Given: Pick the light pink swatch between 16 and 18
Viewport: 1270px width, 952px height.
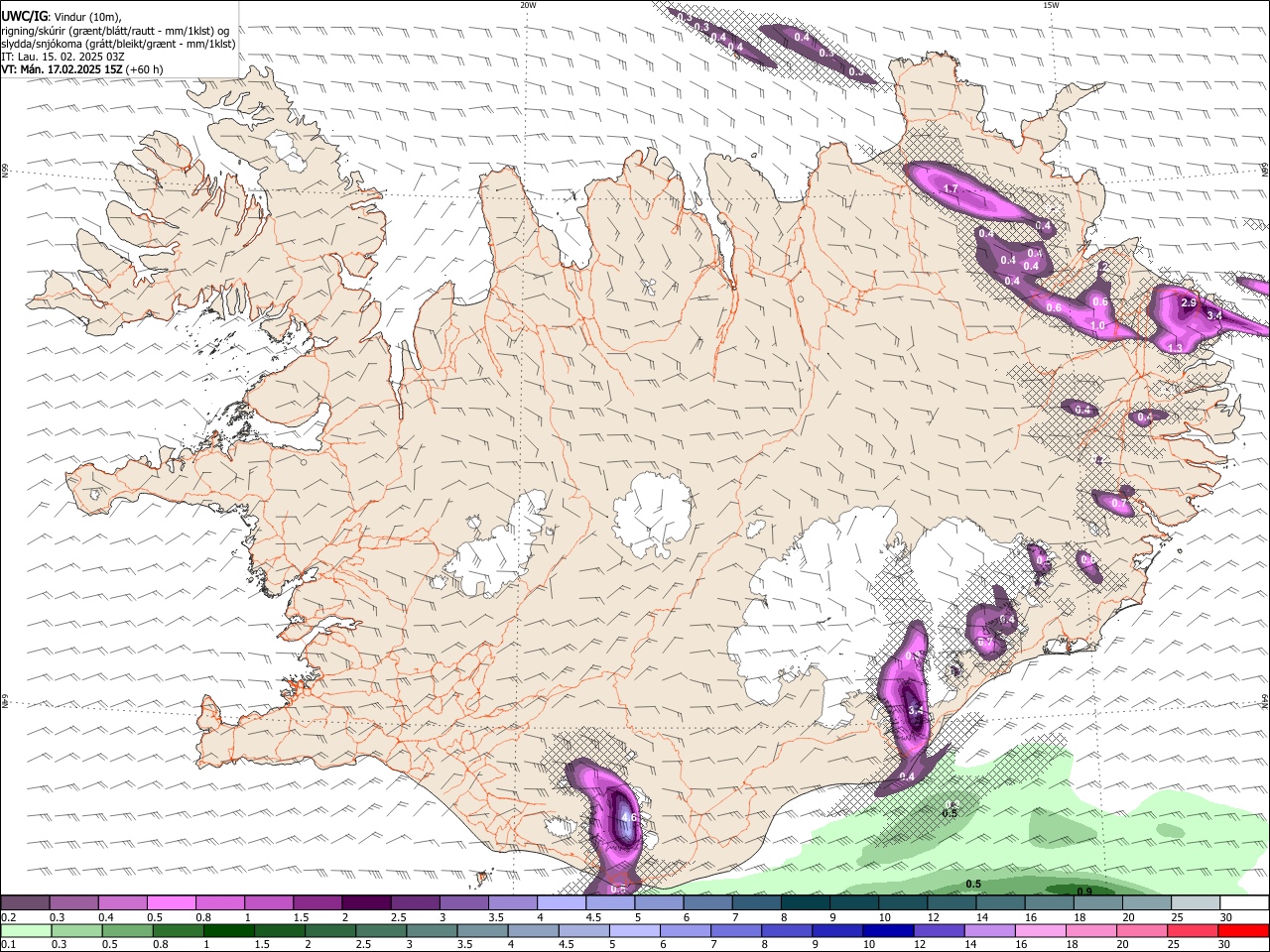Looking at the screenshot, I should point(1040,931).
